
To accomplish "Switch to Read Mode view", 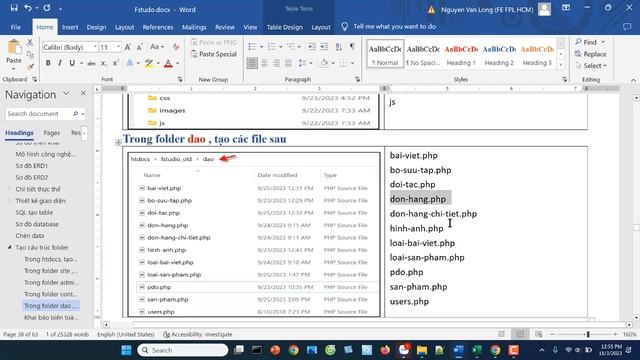I will point(502,334).
